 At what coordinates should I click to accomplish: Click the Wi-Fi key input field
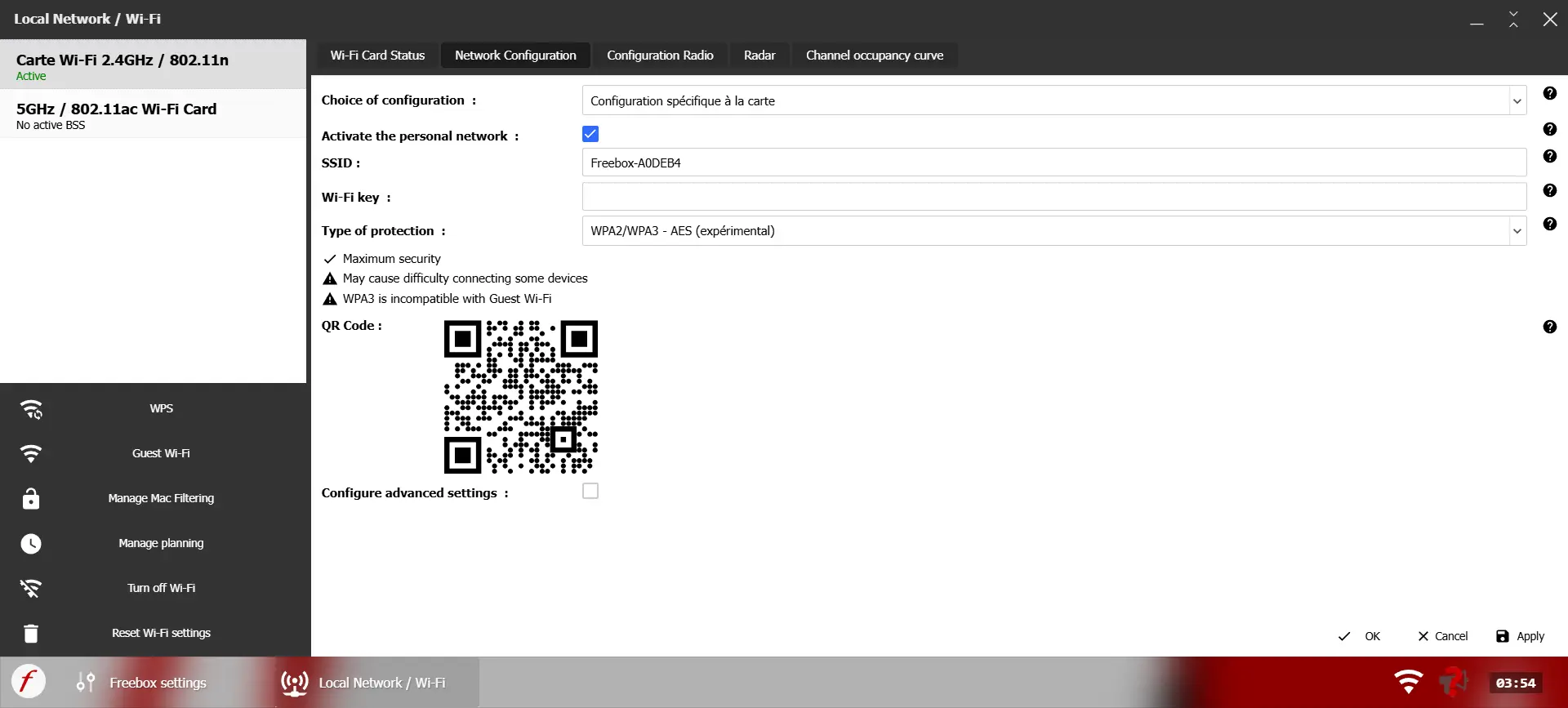click(1054, 197)
